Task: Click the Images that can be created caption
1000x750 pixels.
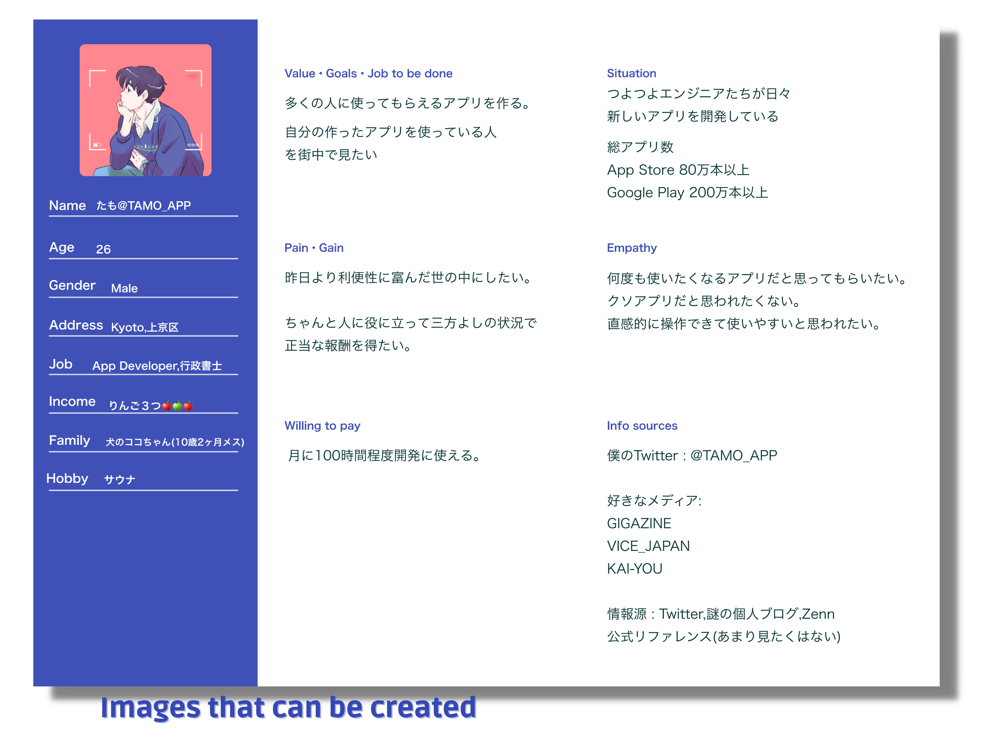Action: pyautogui.click(x=288, y=707)
